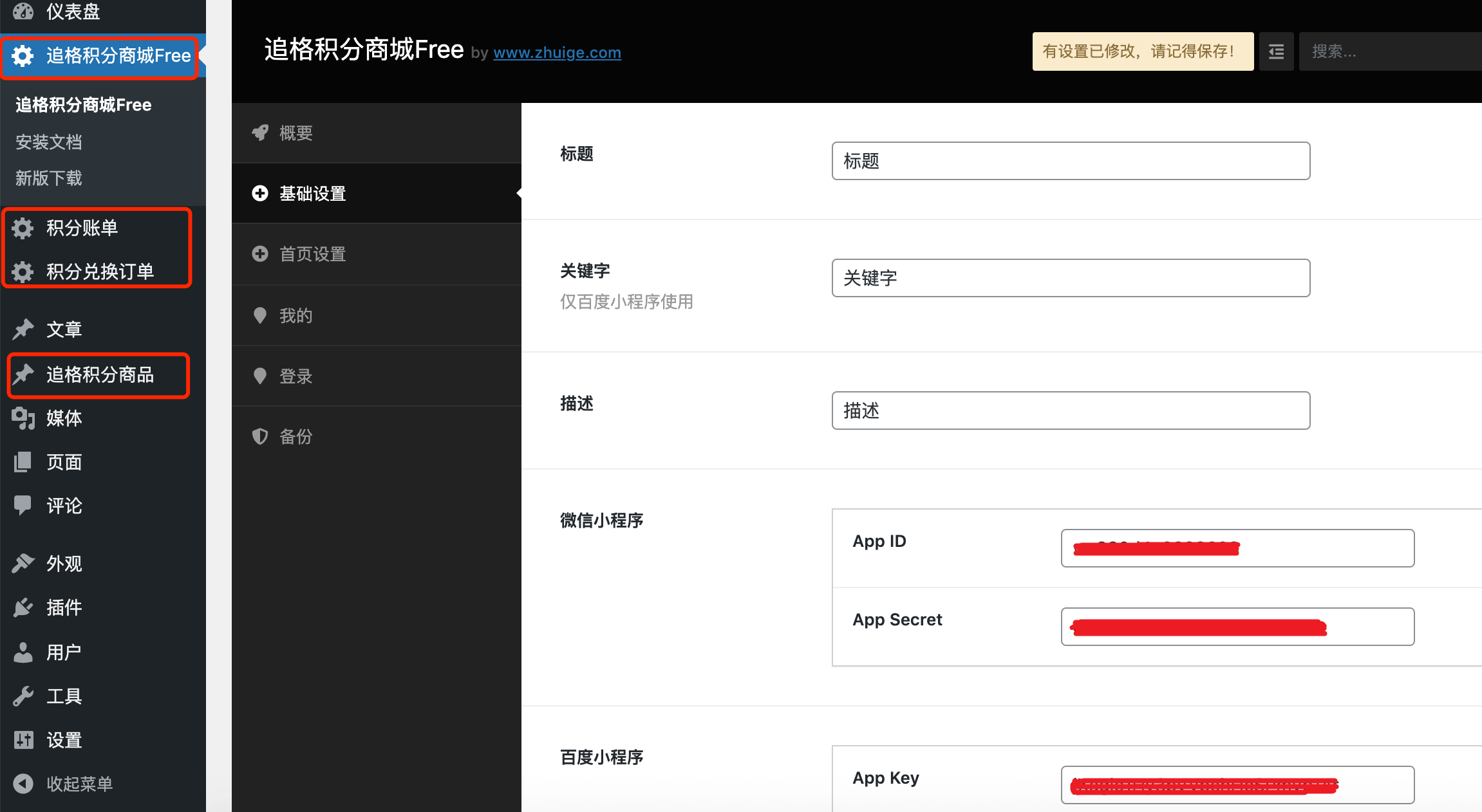The height and width of the screenshot is (812, 1482).
Task: Switch to the 我的 tab
Action: 377,315
